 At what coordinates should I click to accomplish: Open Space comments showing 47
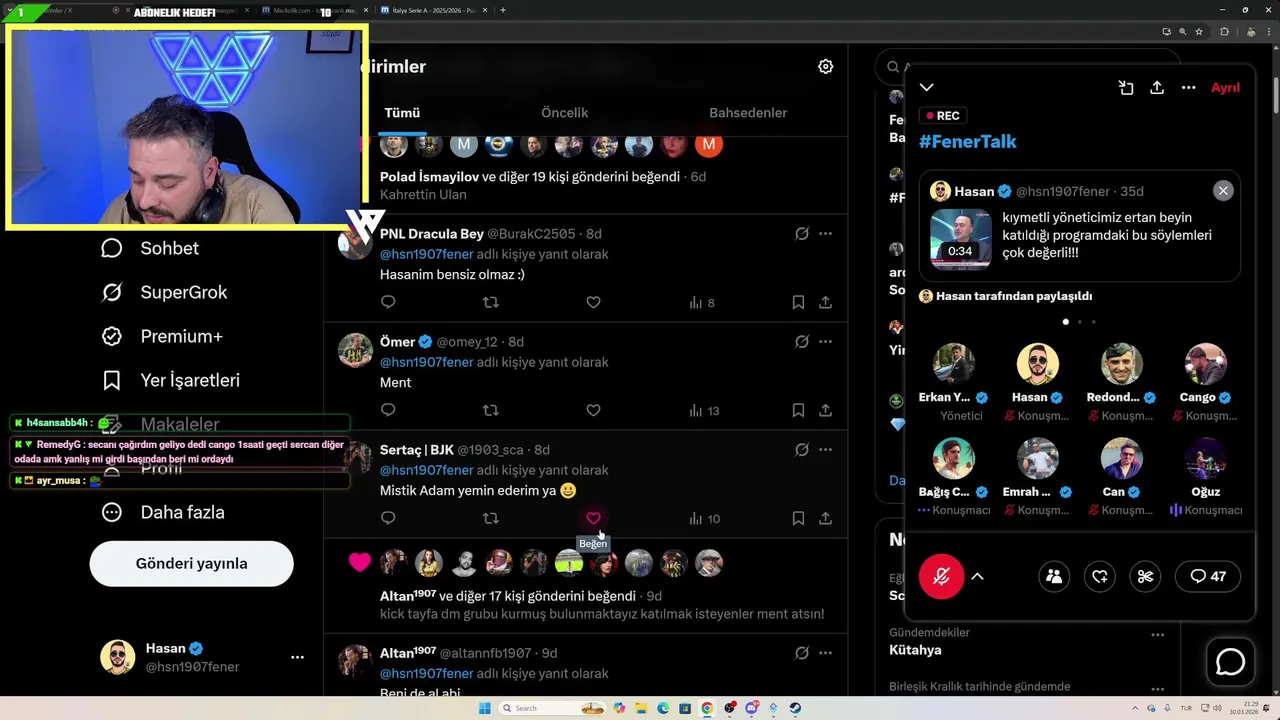pos(1208,576)
